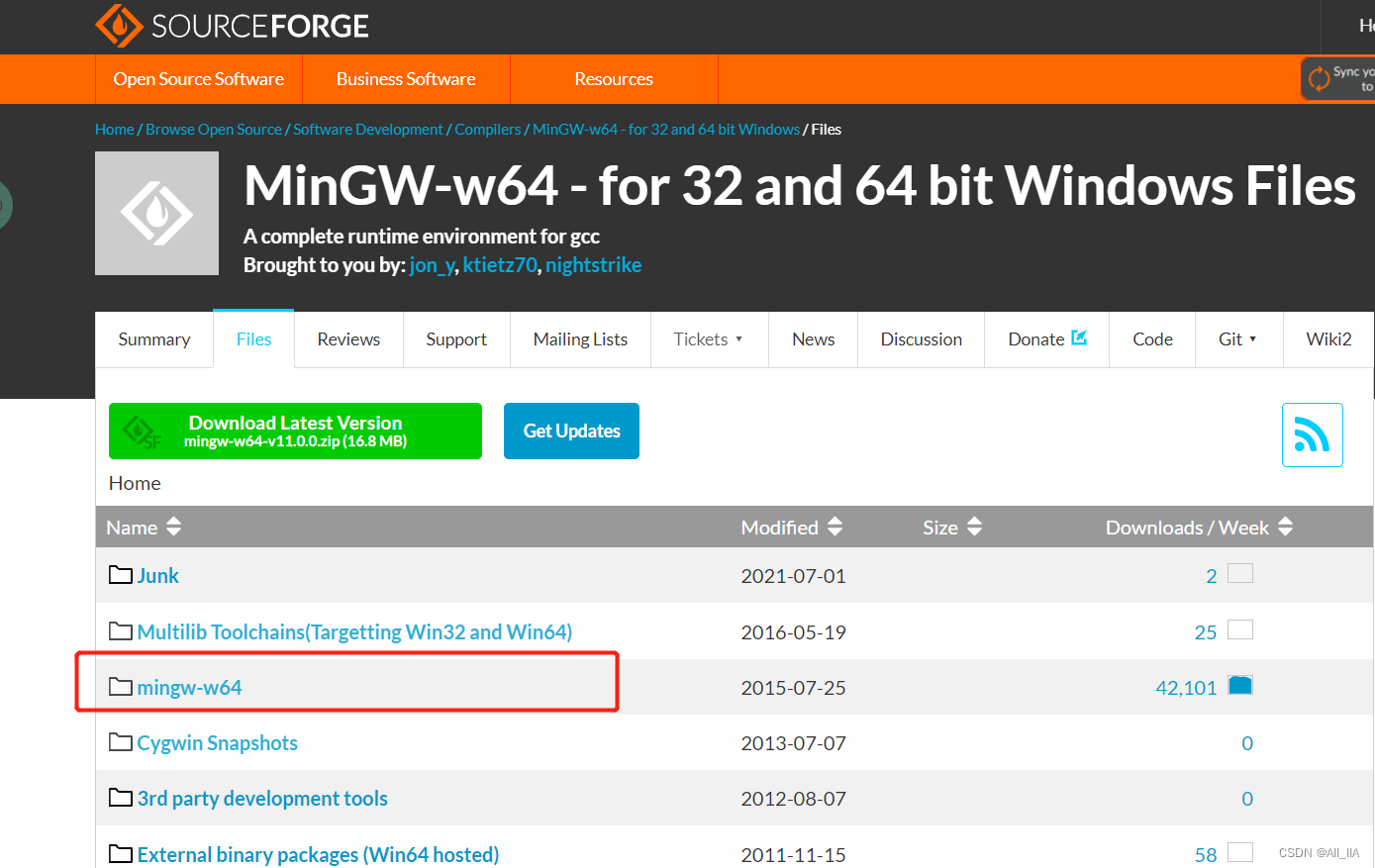Image resolution: width=1375 pixels, height=868 pixels.
Task: Open the Discussion tab
Action: [x=922, y=339]
